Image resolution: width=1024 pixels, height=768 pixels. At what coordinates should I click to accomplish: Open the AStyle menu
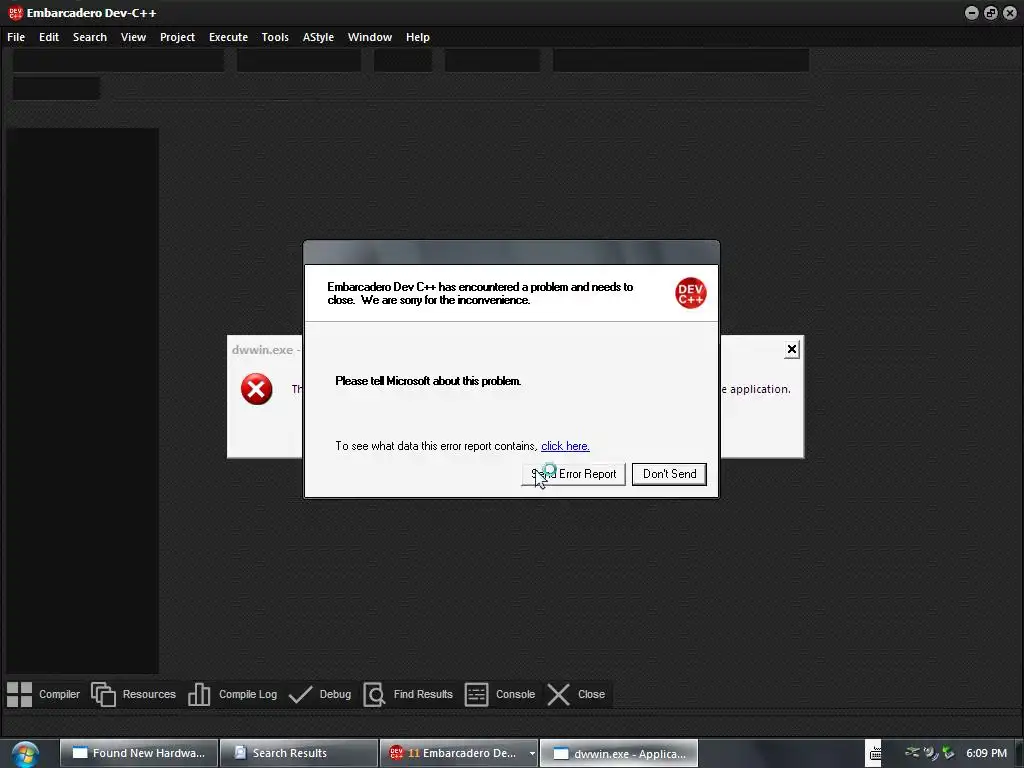pos(318,37)
